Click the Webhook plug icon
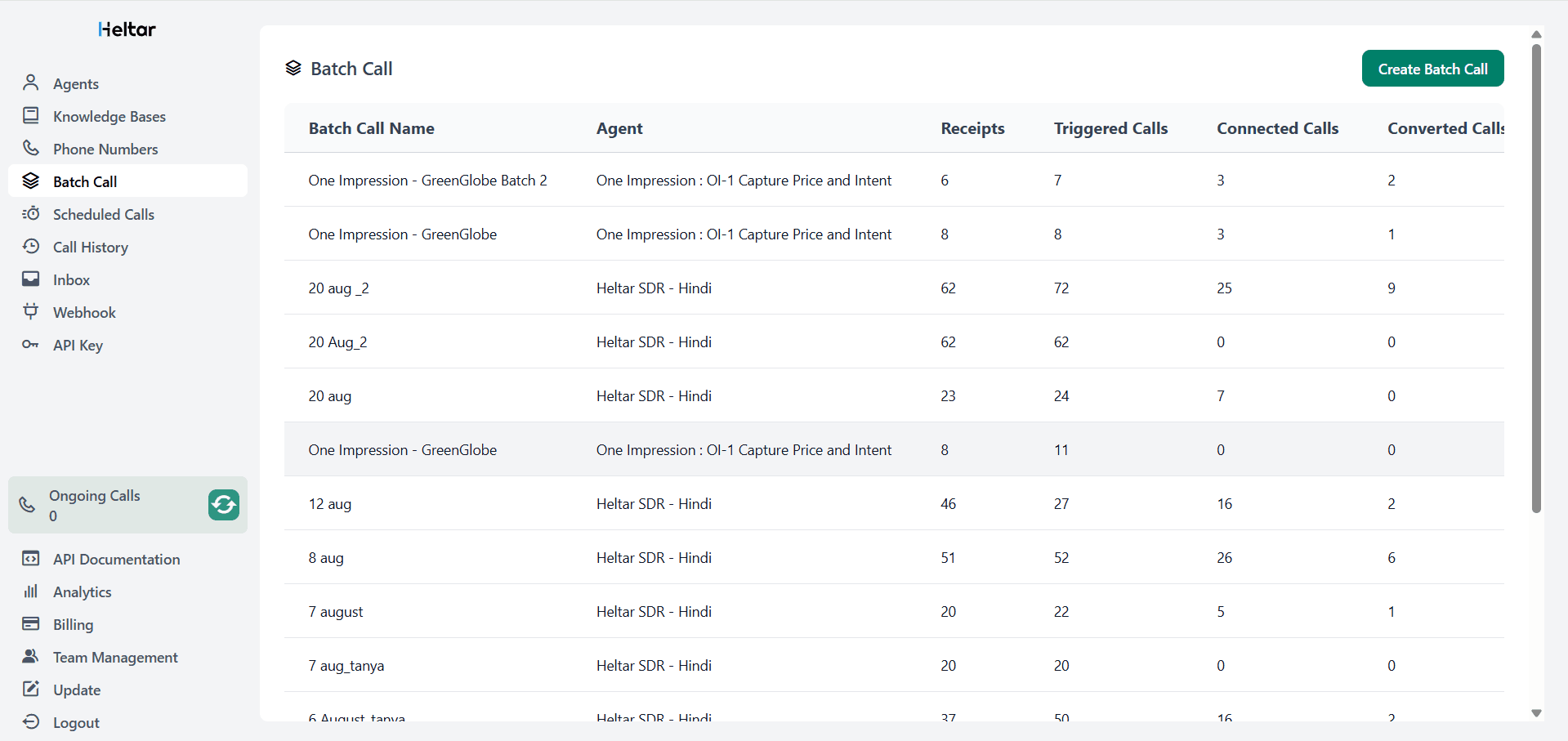 click(31, 311)
